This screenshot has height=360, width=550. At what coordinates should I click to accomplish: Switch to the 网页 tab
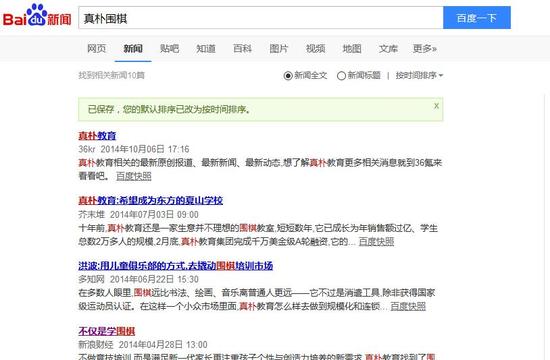coord(96,48)
